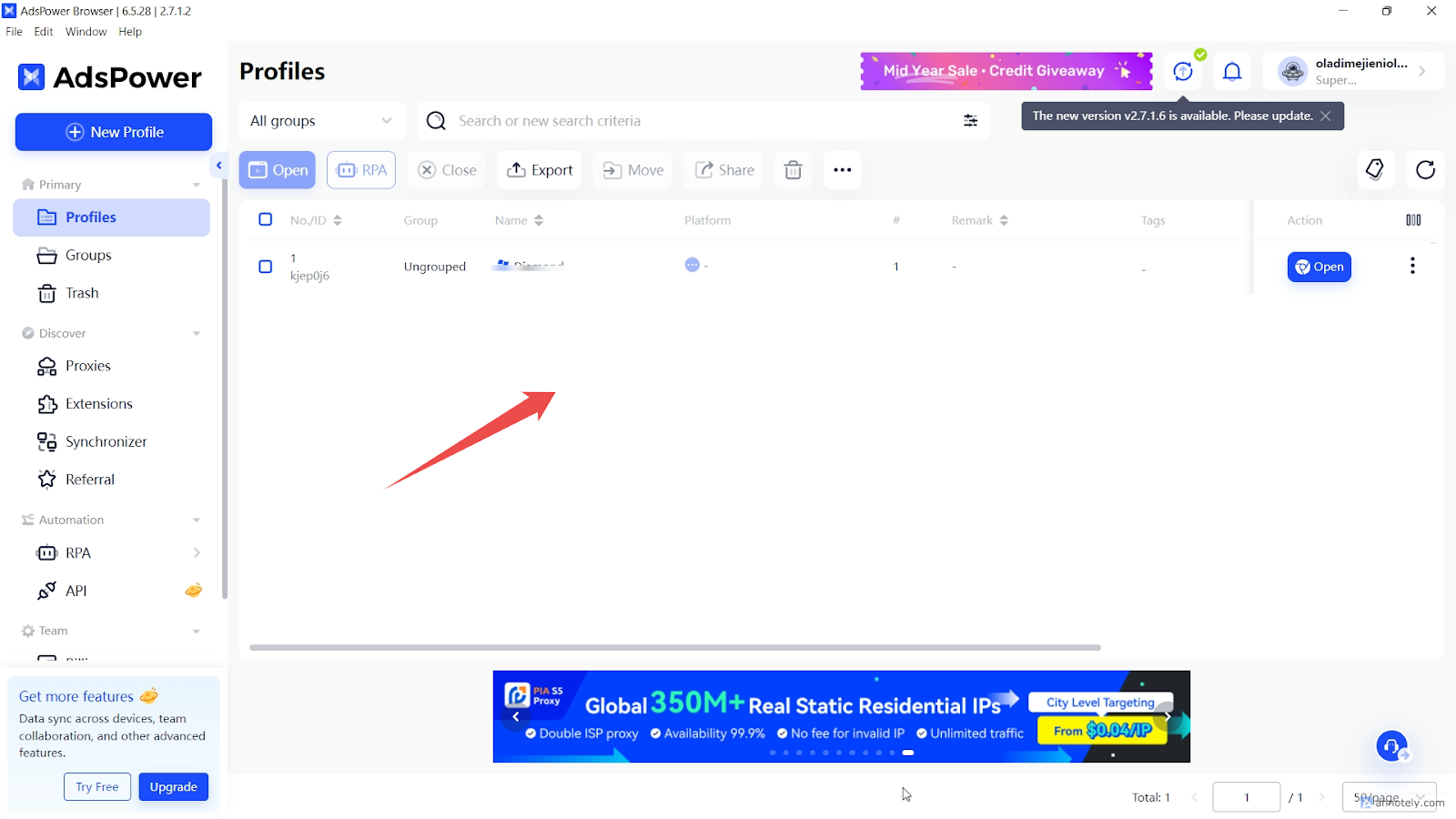Viewport: 1456px width, 819px height.
Task: Open the Edit menu
Action: tap(44, 32)
